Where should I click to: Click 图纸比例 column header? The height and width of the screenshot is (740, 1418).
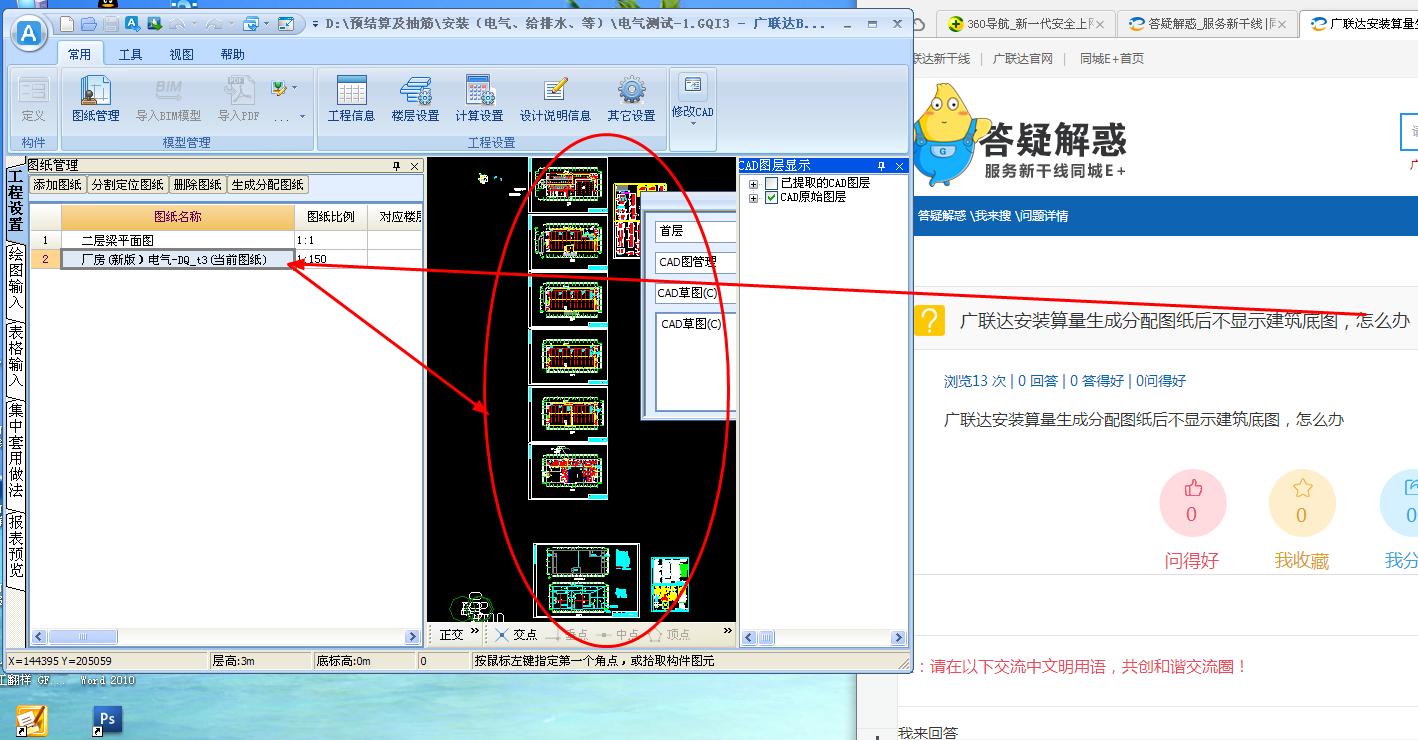[331, 216]
